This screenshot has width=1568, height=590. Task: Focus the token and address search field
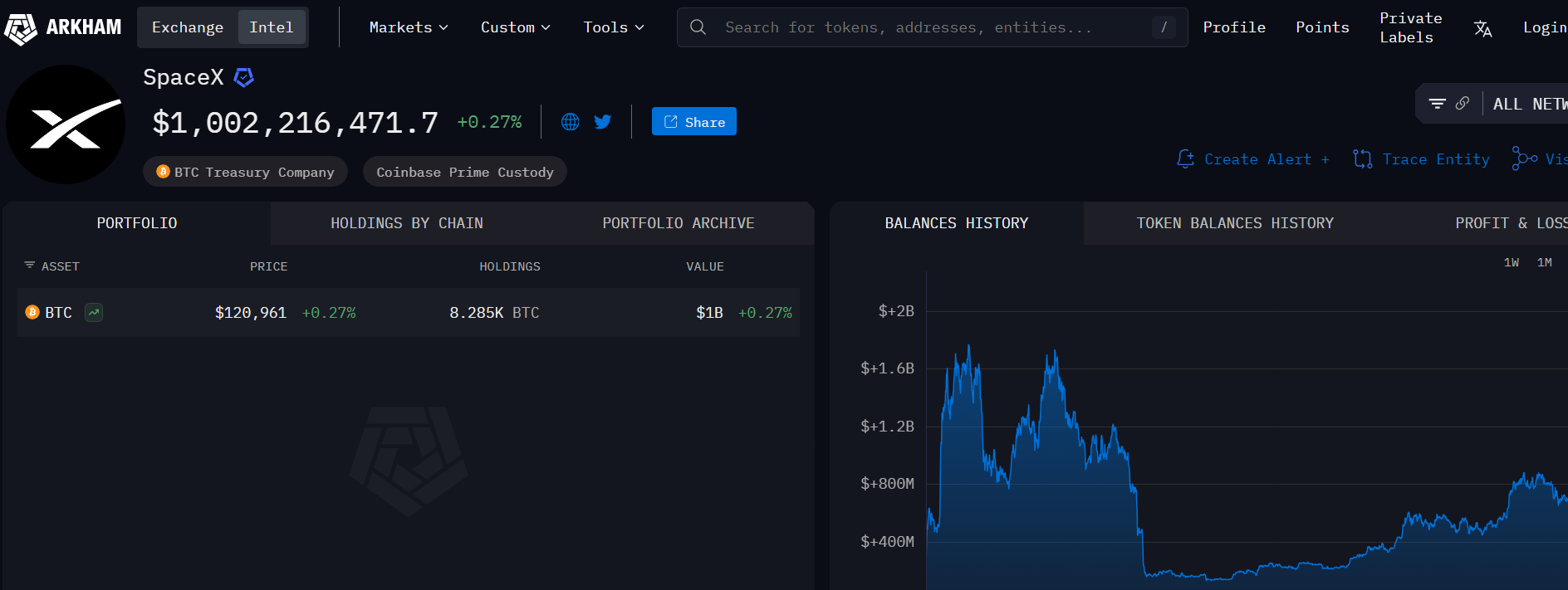pyautogui.click(x=932, y=27)
